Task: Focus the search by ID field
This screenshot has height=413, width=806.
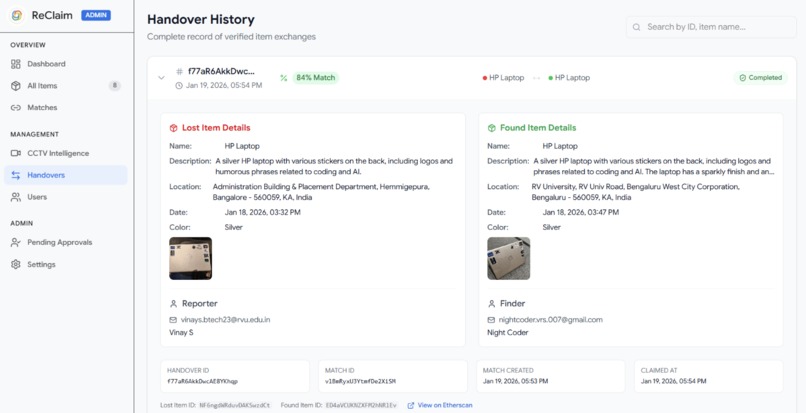Action: (711, 27)
